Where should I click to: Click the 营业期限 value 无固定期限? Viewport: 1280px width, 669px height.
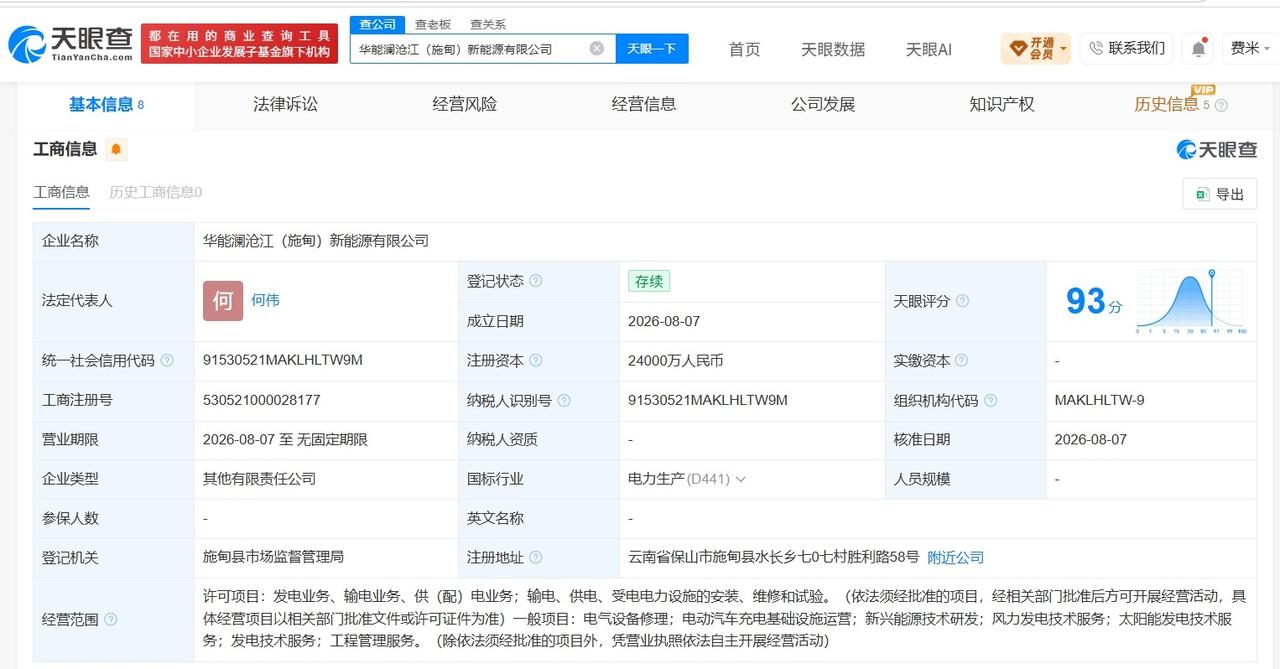tap(332, 439)
